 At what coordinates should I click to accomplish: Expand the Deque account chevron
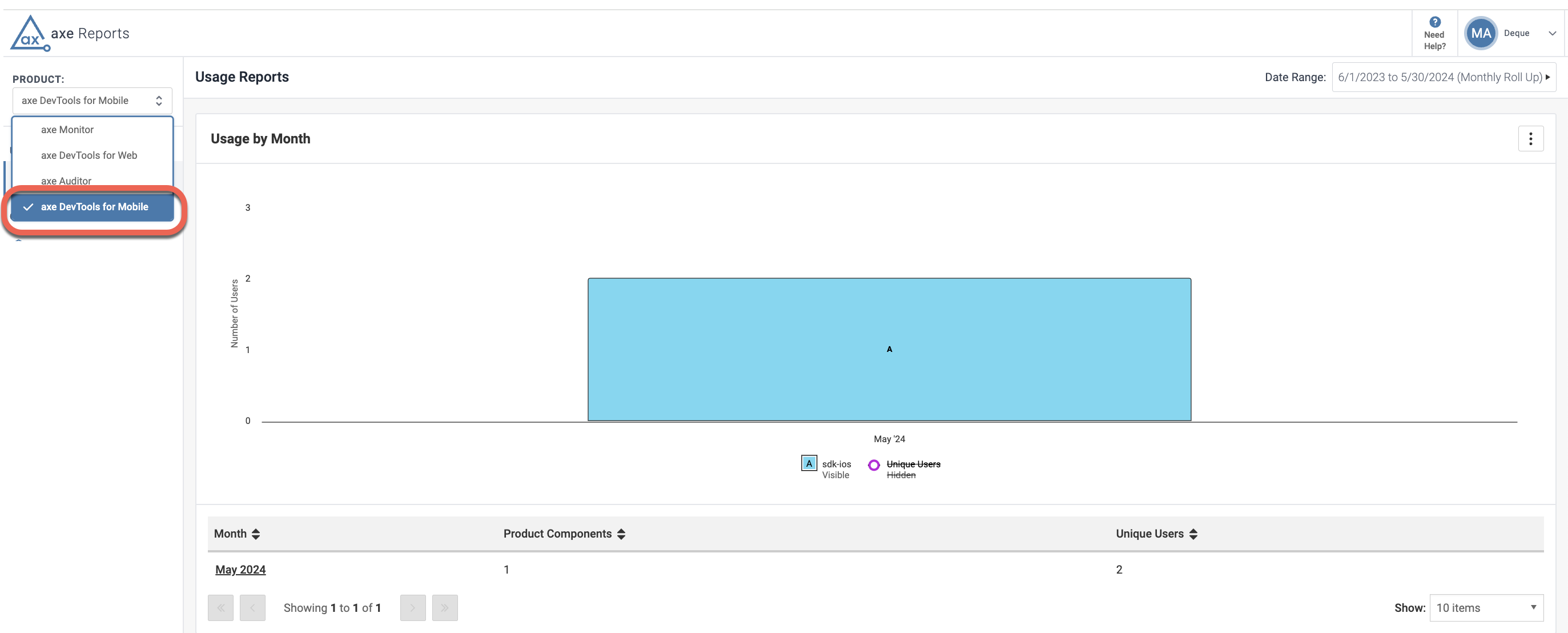pos(1551,33)
